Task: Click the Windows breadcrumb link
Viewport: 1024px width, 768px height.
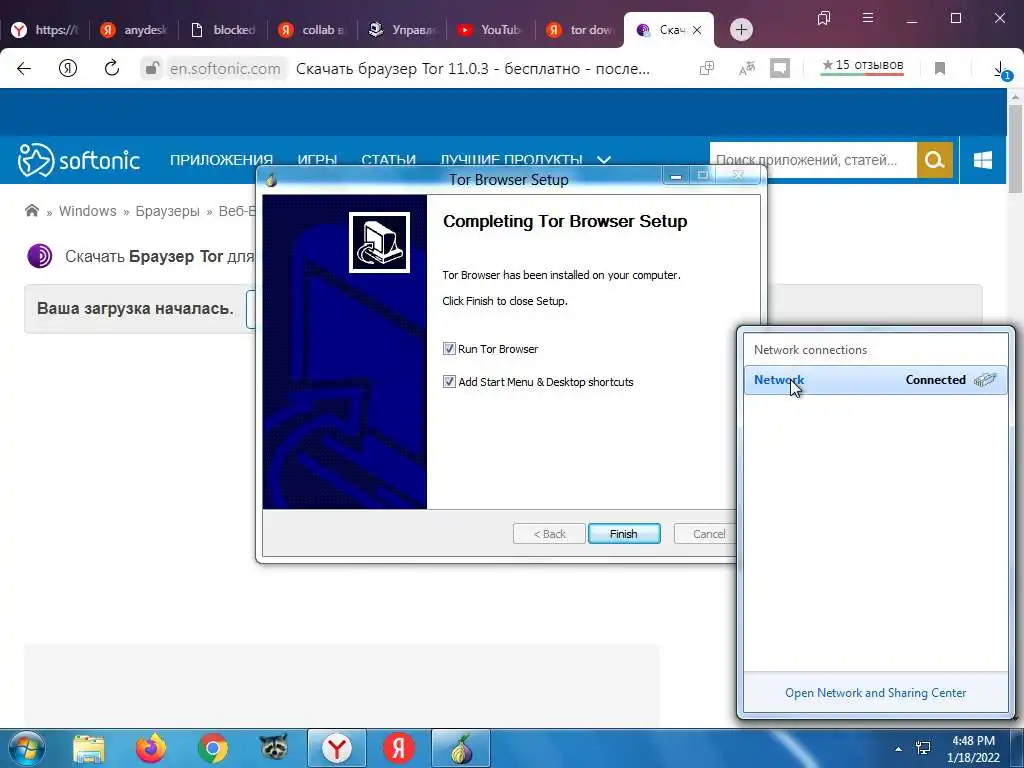Action: [x=88, y=211]
